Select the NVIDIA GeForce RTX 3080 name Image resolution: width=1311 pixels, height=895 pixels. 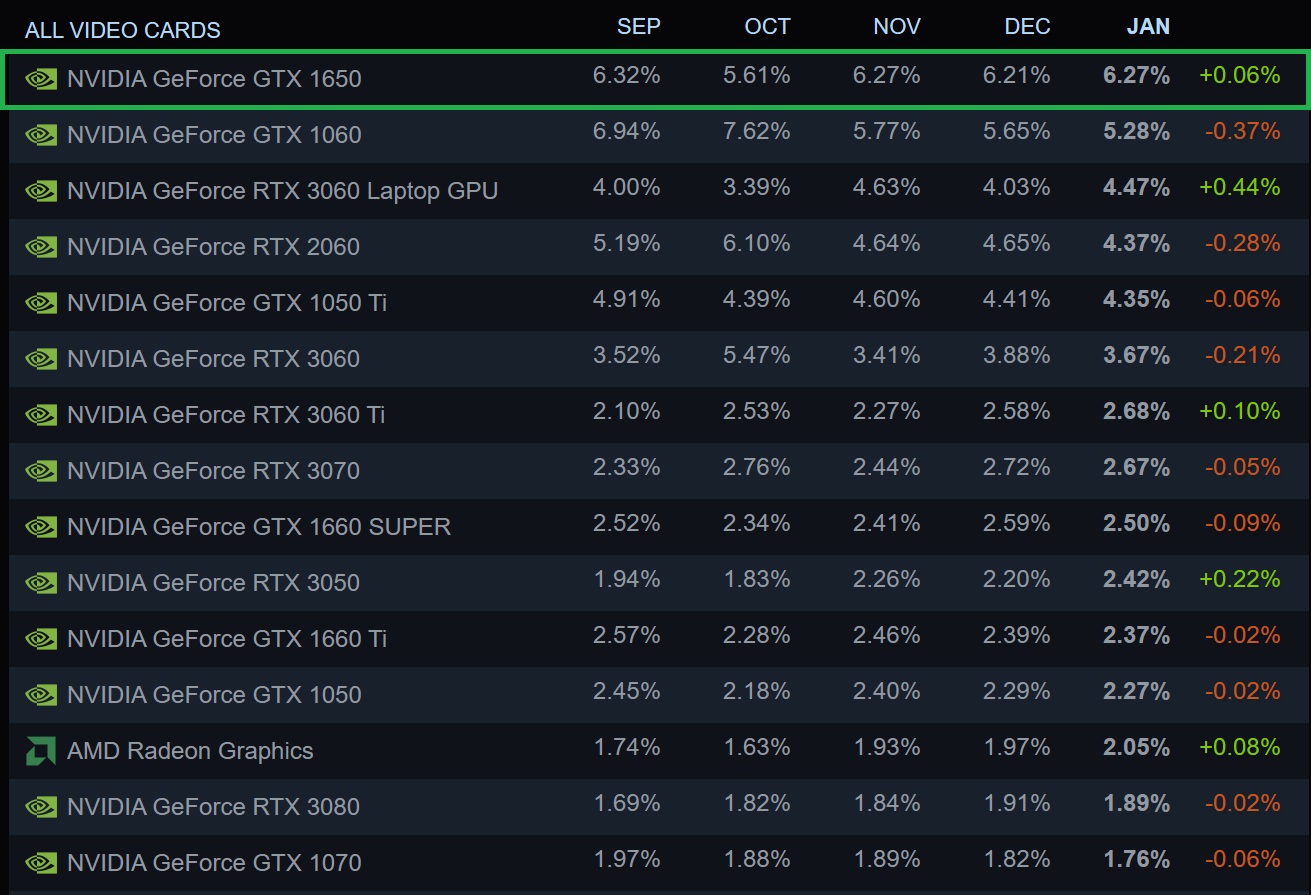213,807
